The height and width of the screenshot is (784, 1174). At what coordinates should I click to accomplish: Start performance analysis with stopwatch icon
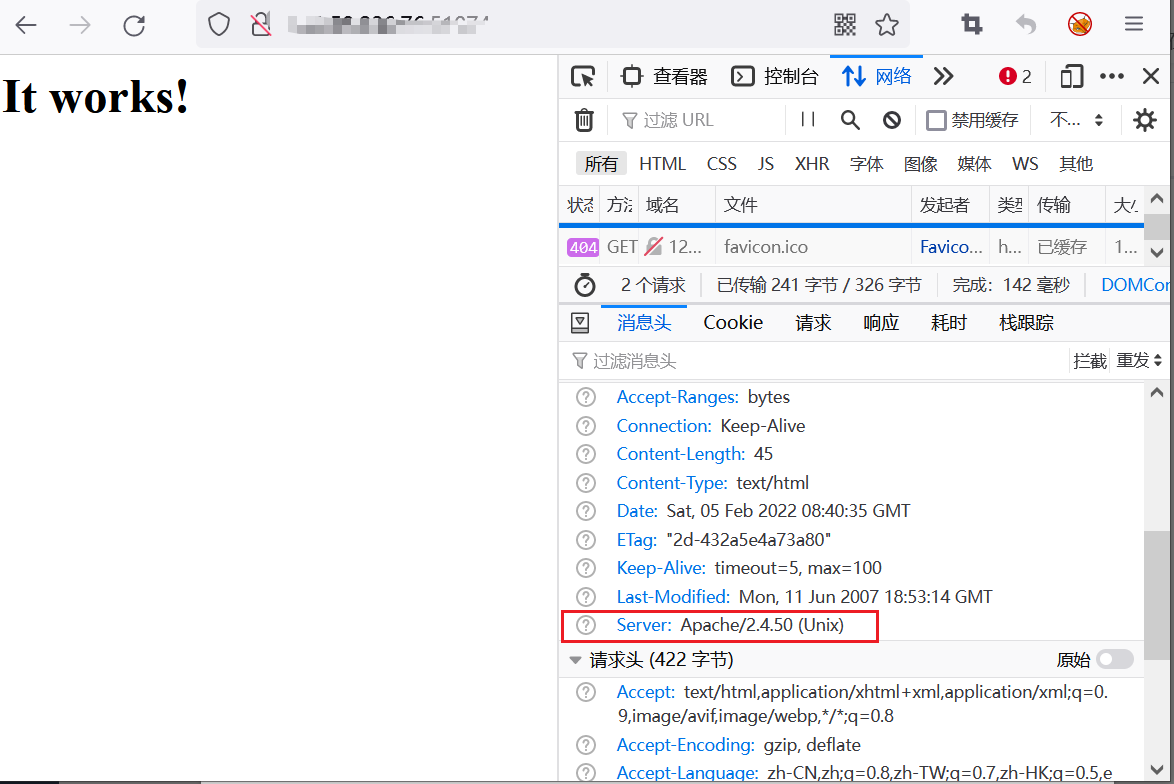click(x=583, y=284)
